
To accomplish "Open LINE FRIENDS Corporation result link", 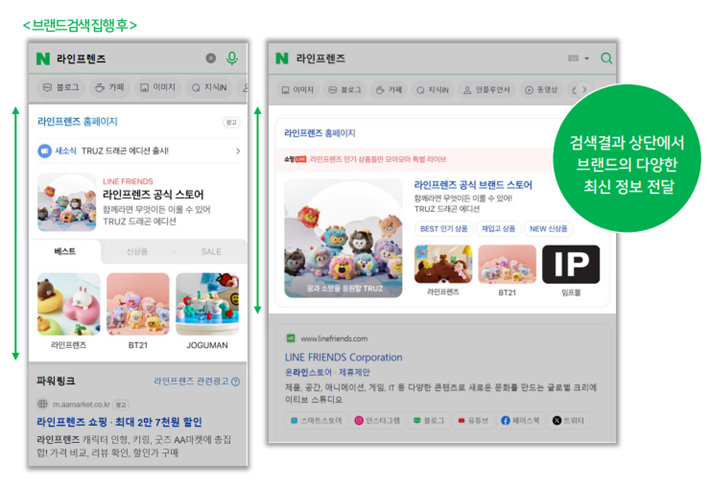I will [343, 357].
